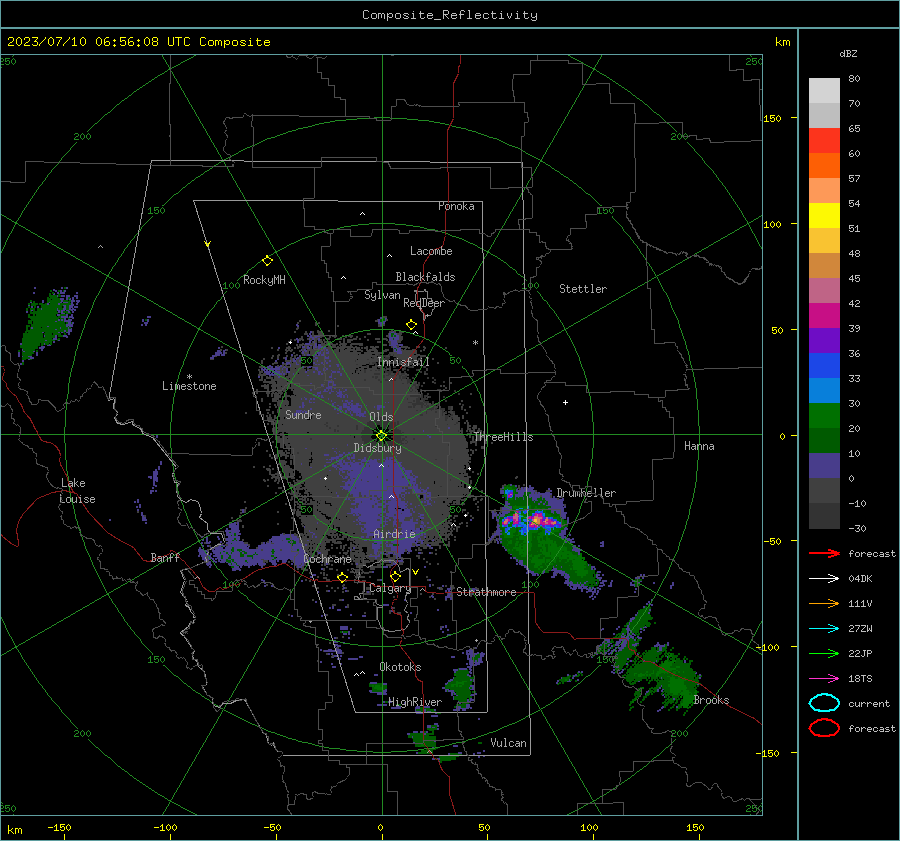900x841 pixels.
Task: Click the Calgary city label
Action: point(390,588)
